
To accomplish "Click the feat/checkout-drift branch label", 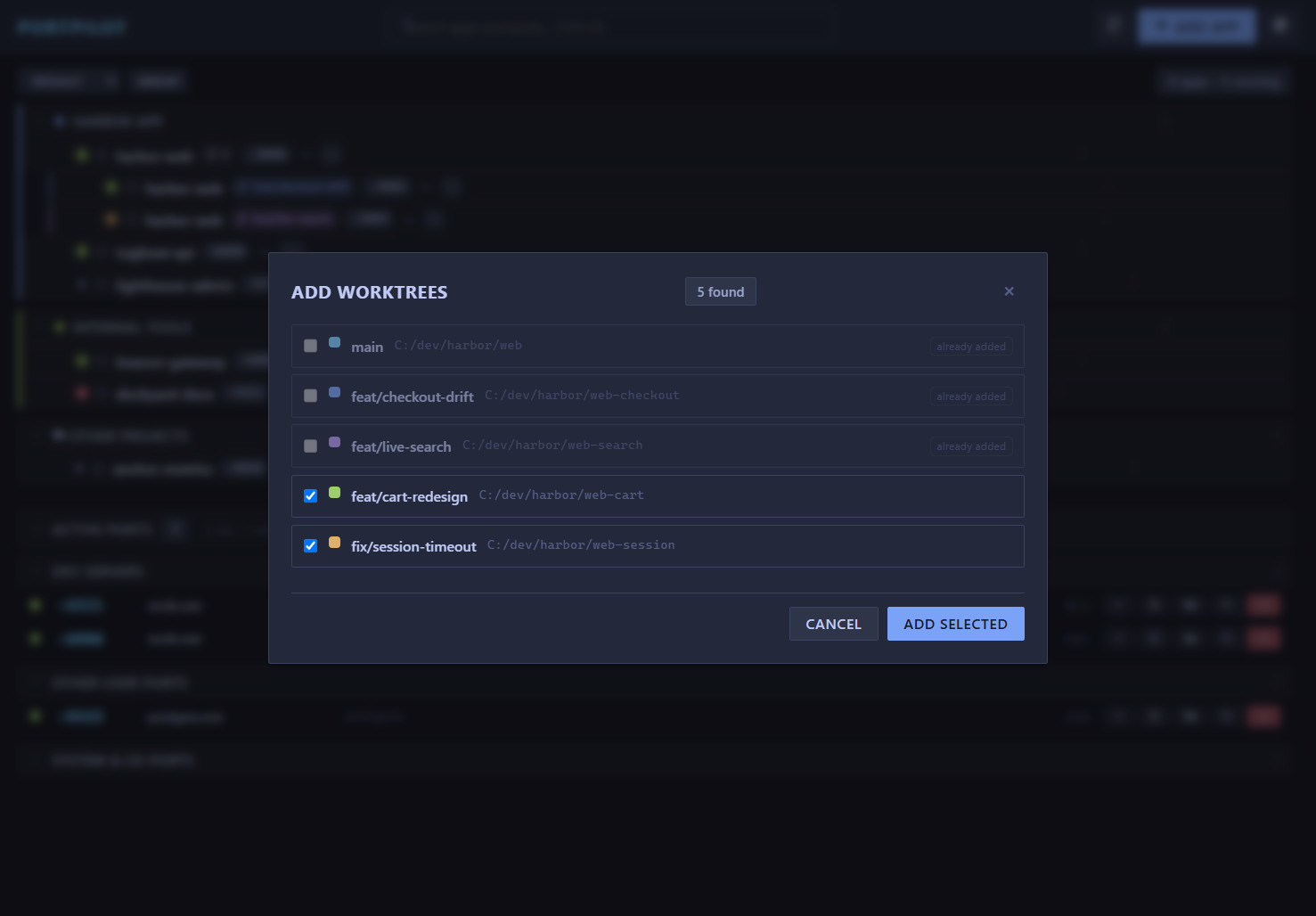I will tap(413, 397).
